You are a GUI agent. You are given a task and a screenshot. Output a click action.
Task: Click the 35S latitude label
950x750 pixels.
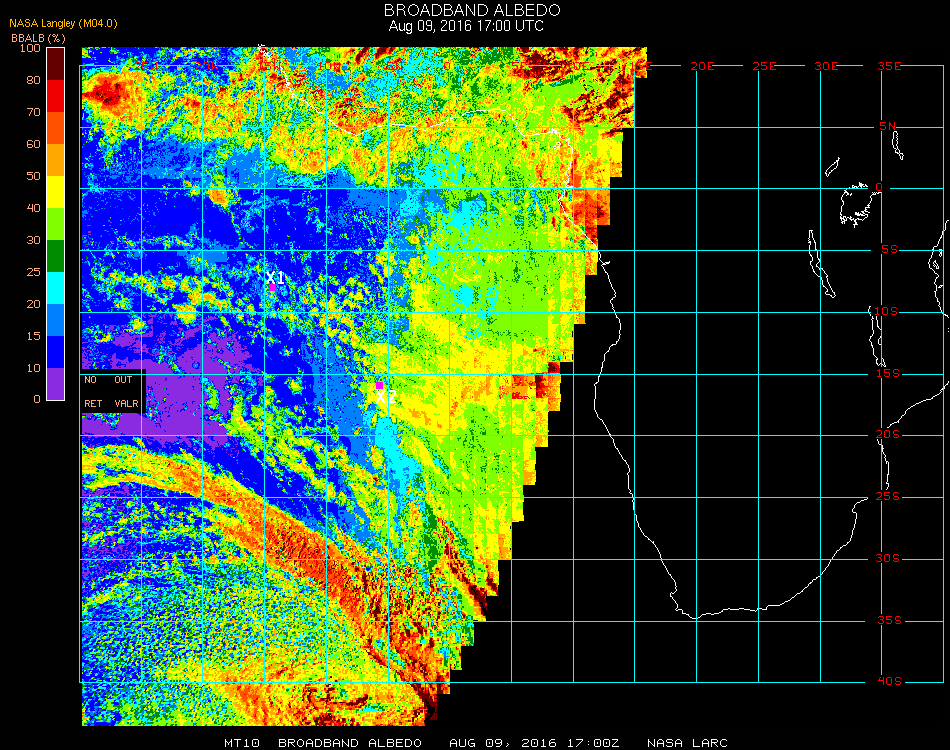[x=889, y=620]
